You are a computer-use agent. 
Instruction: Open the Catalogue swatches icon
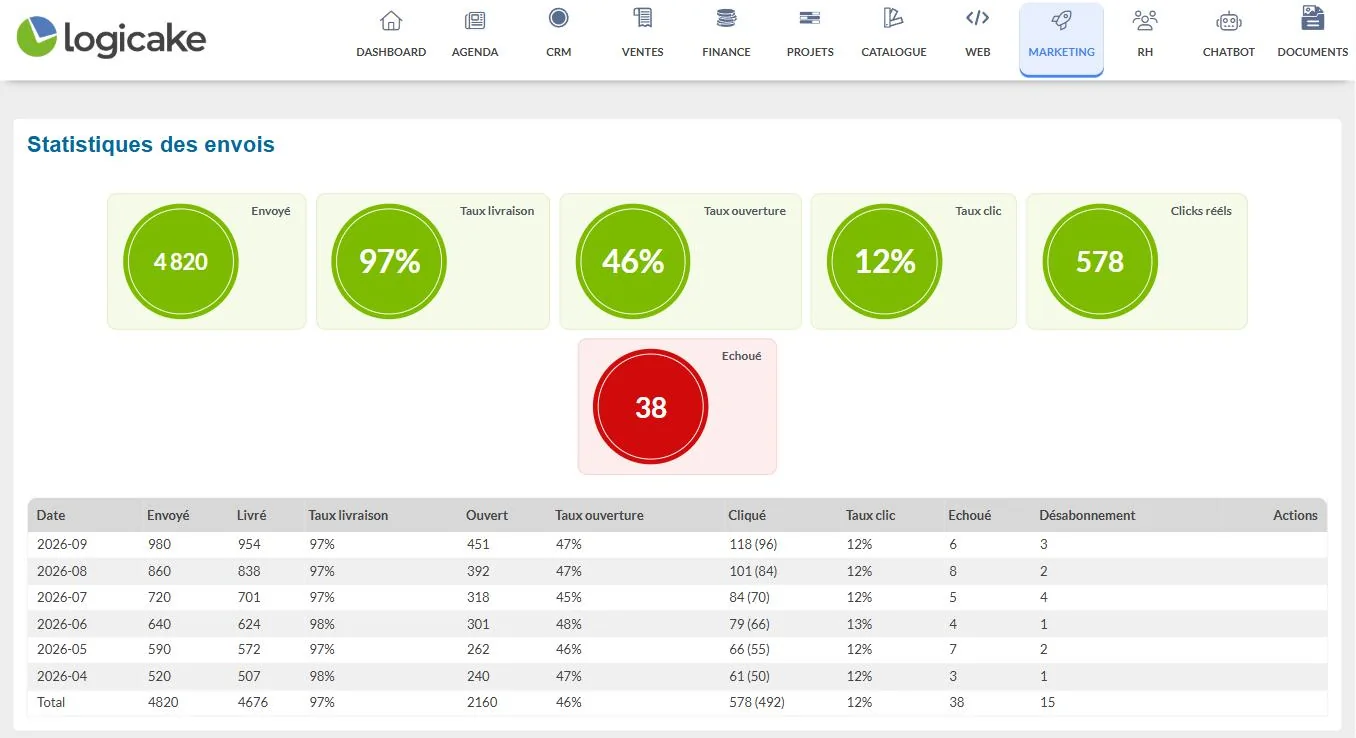894,18
